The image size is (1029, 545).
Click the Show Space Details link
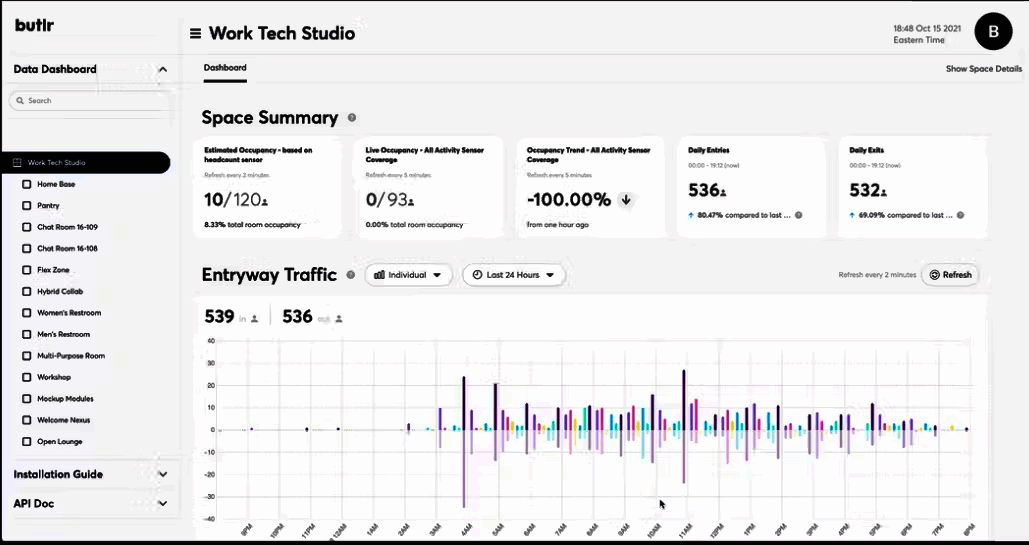[x=984, y=69]
